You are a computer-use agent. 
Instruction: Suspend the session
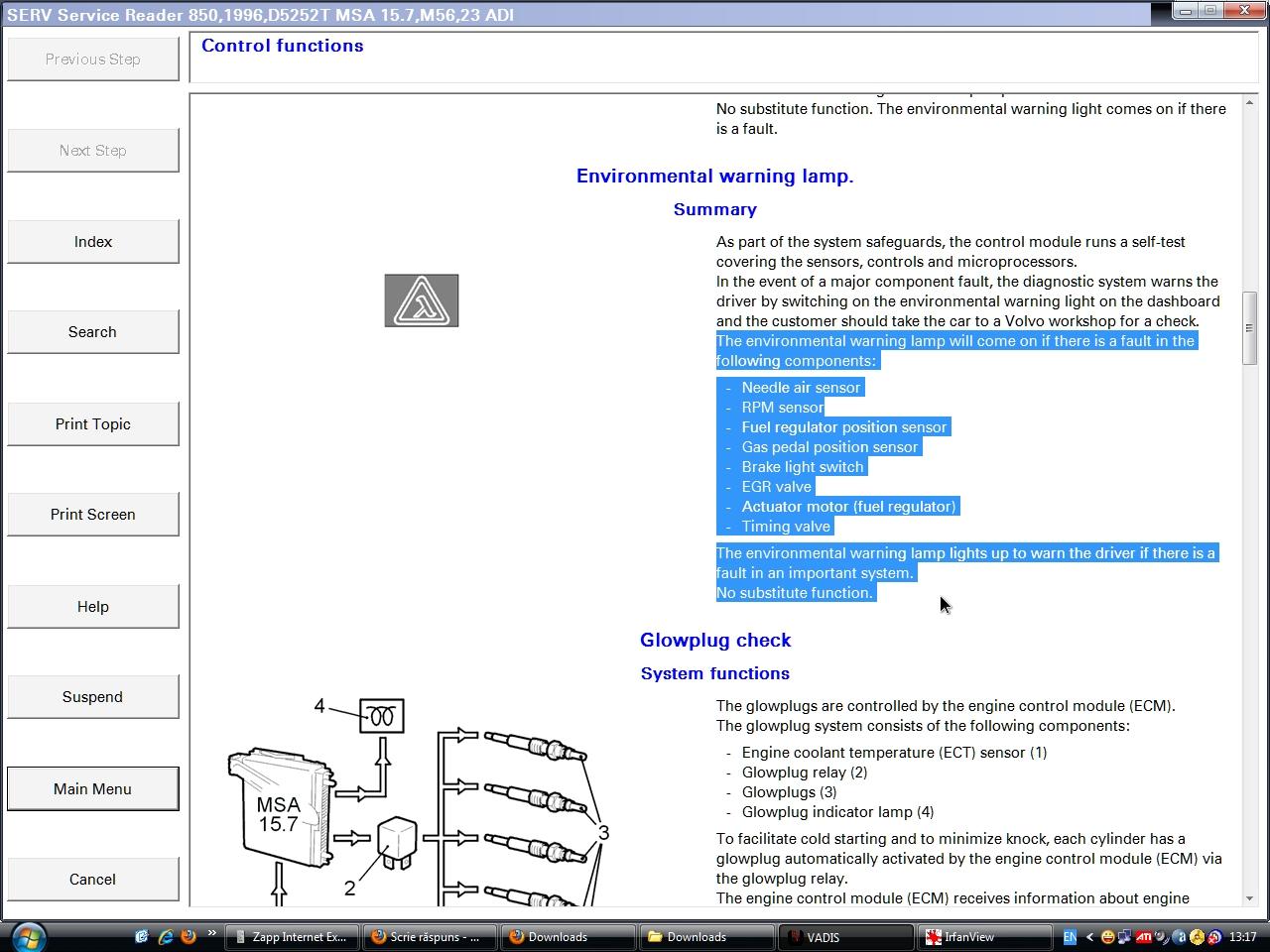coord(92,697)
